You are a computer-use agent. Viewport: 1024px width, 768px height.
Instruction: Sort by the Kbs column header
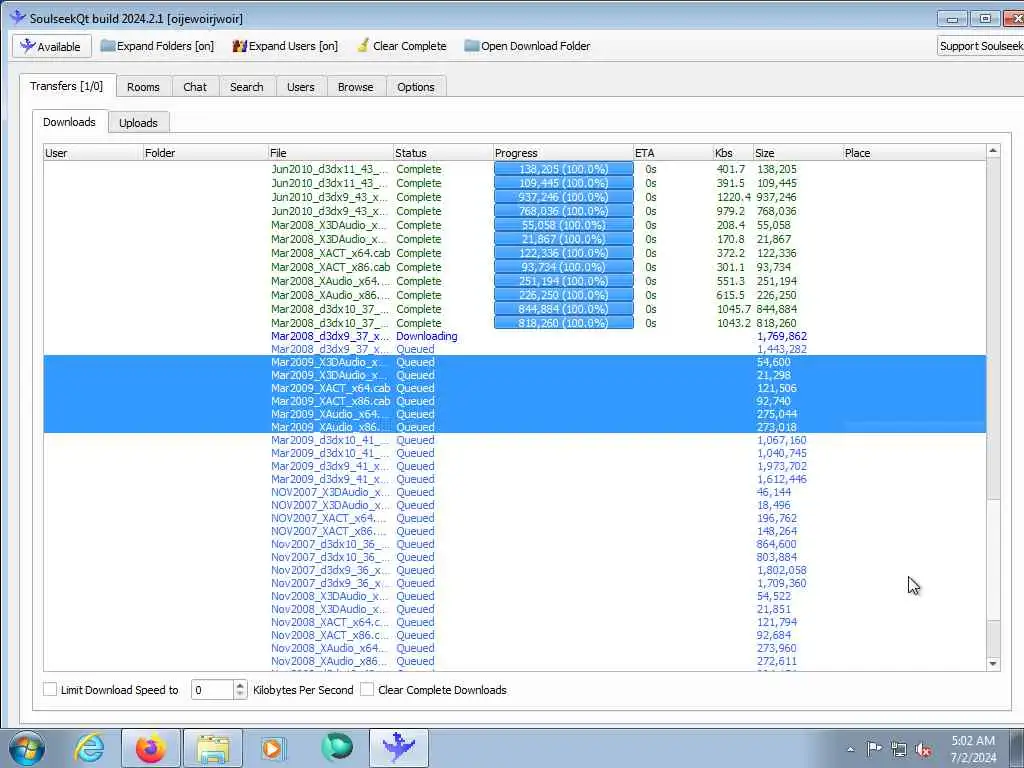pos(733,153)
